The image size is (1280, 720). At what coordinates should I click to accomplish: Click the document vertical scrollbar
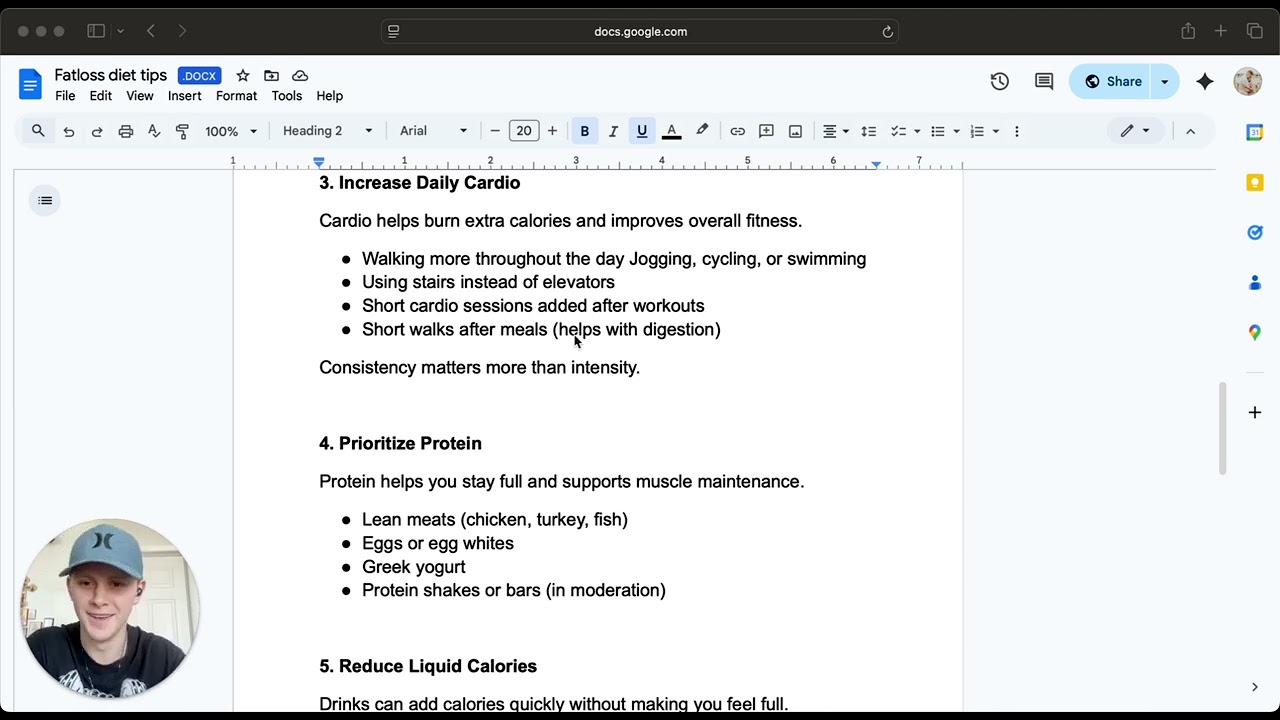click(x=1221, y=428)
